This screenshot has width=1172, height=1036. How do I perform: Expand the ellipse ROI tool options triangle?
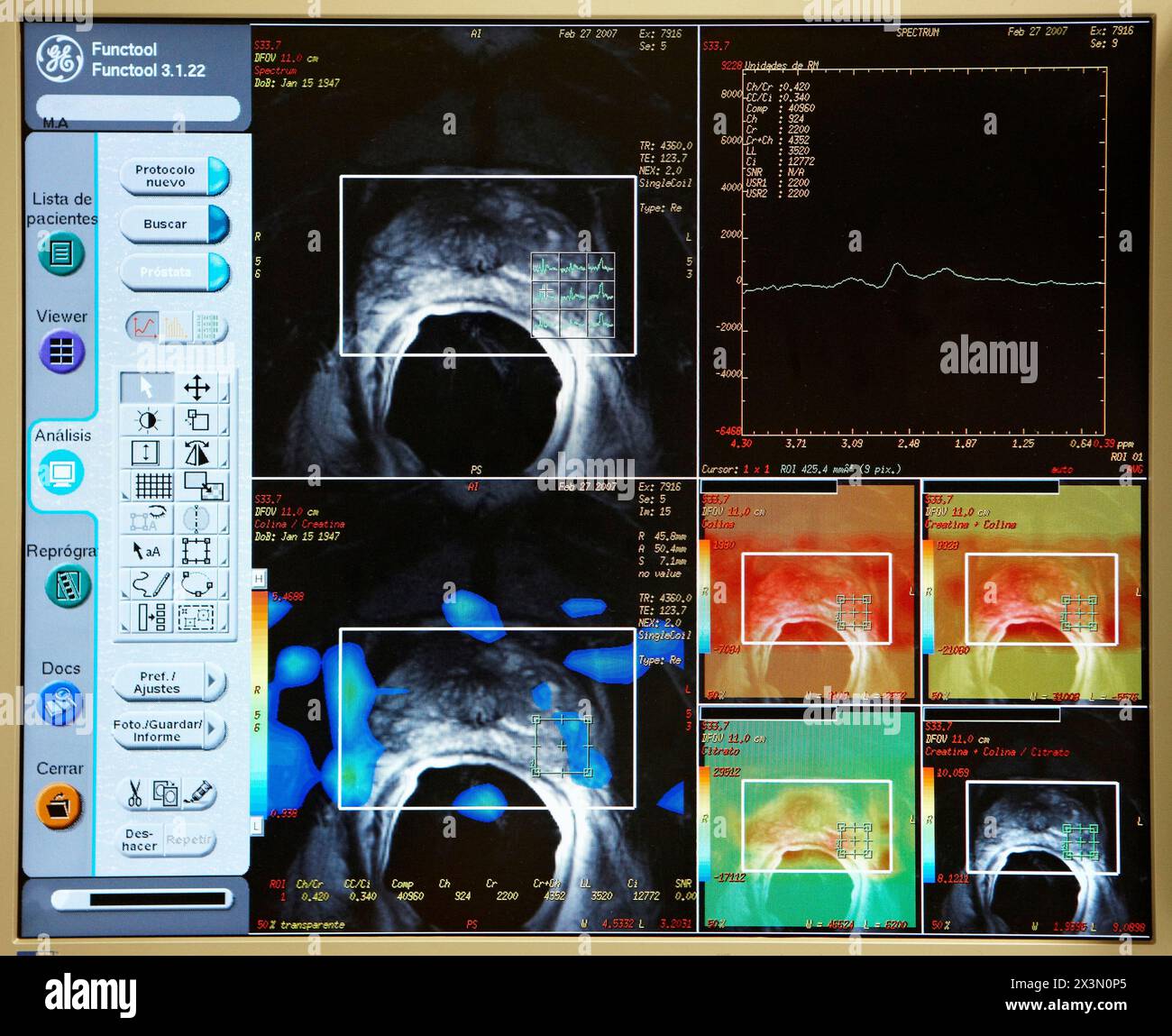pos(223,595)
